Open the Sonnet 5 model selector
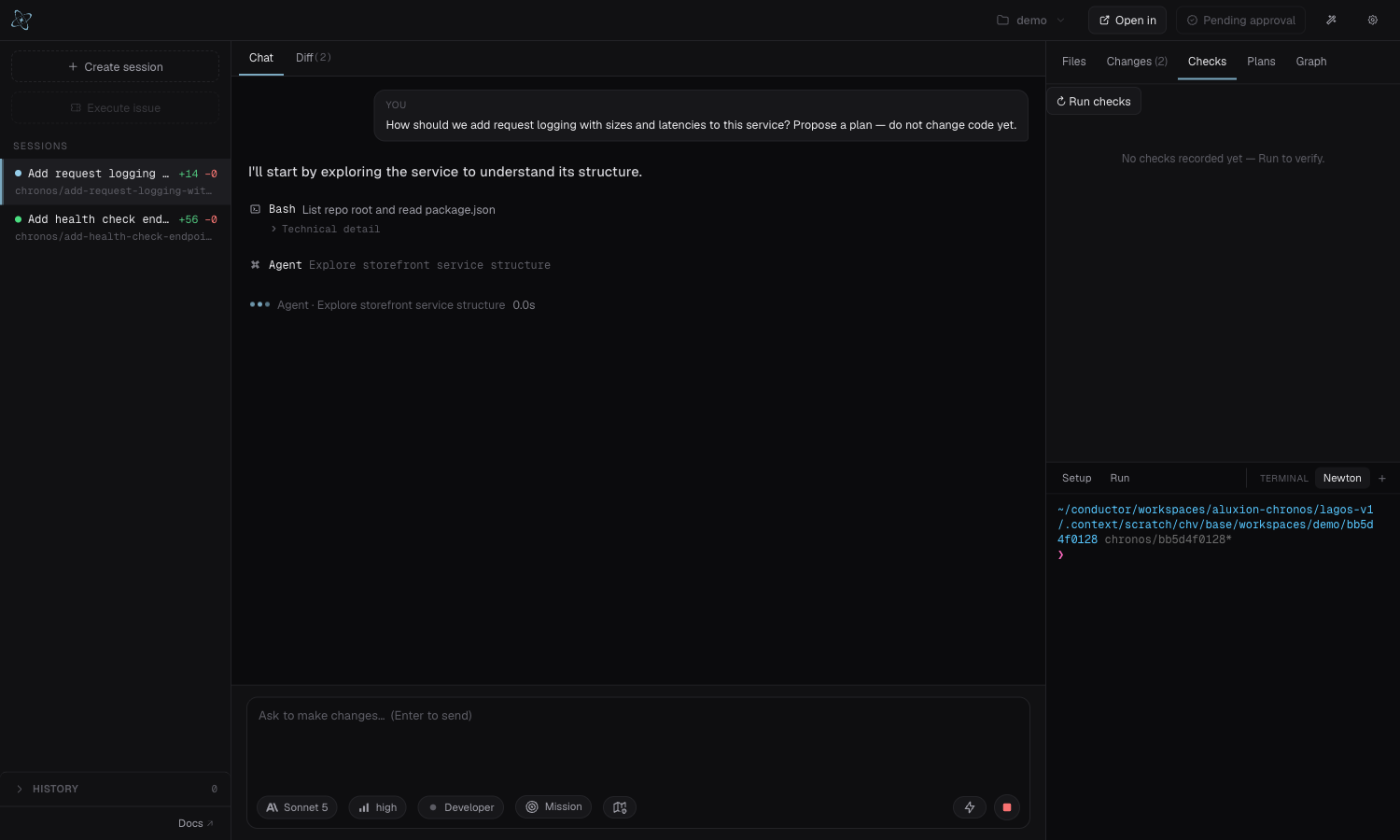The image size is (1400, 840). 297,807
